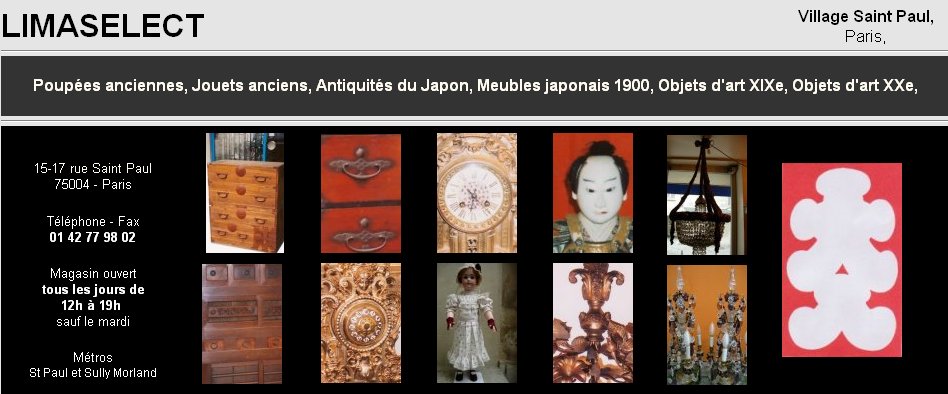Click the phone number 01 42 77 98 02
This screenshot has width=948, height=394.
93,237
